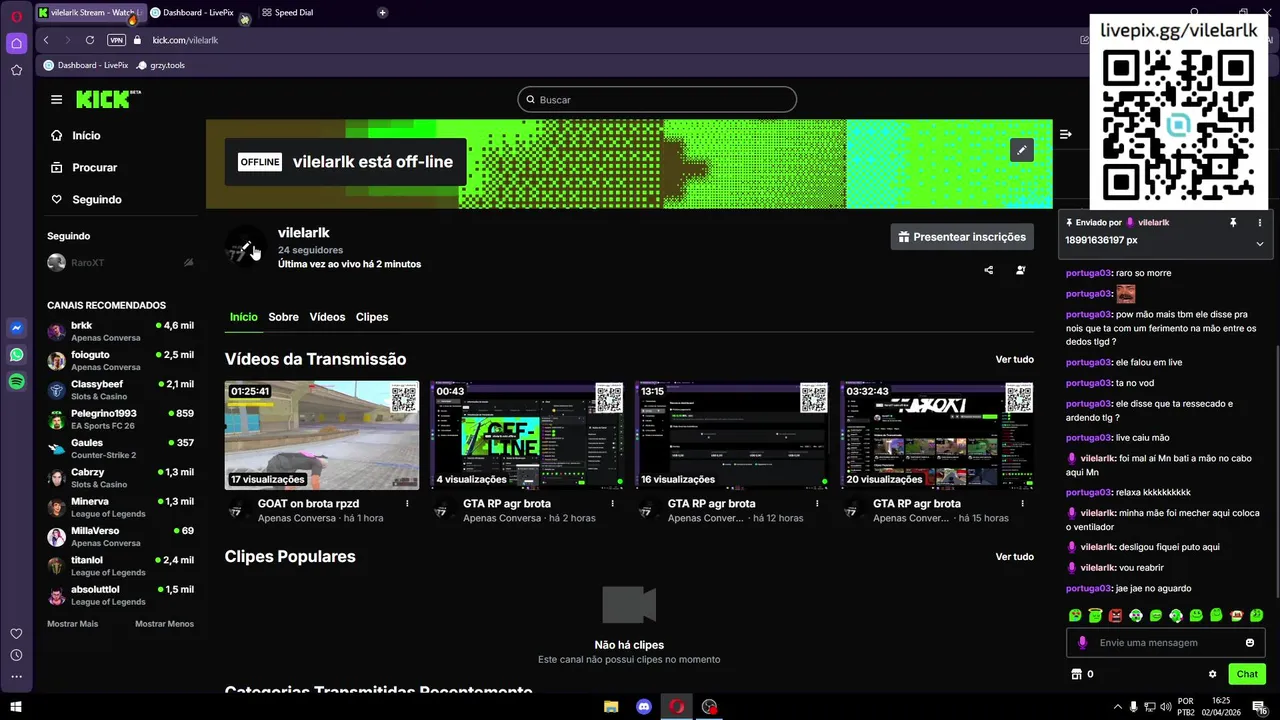1280x720 pixels.
Task: Edit the vilelarlk profile avatar
Action: [x=245, y=248]
